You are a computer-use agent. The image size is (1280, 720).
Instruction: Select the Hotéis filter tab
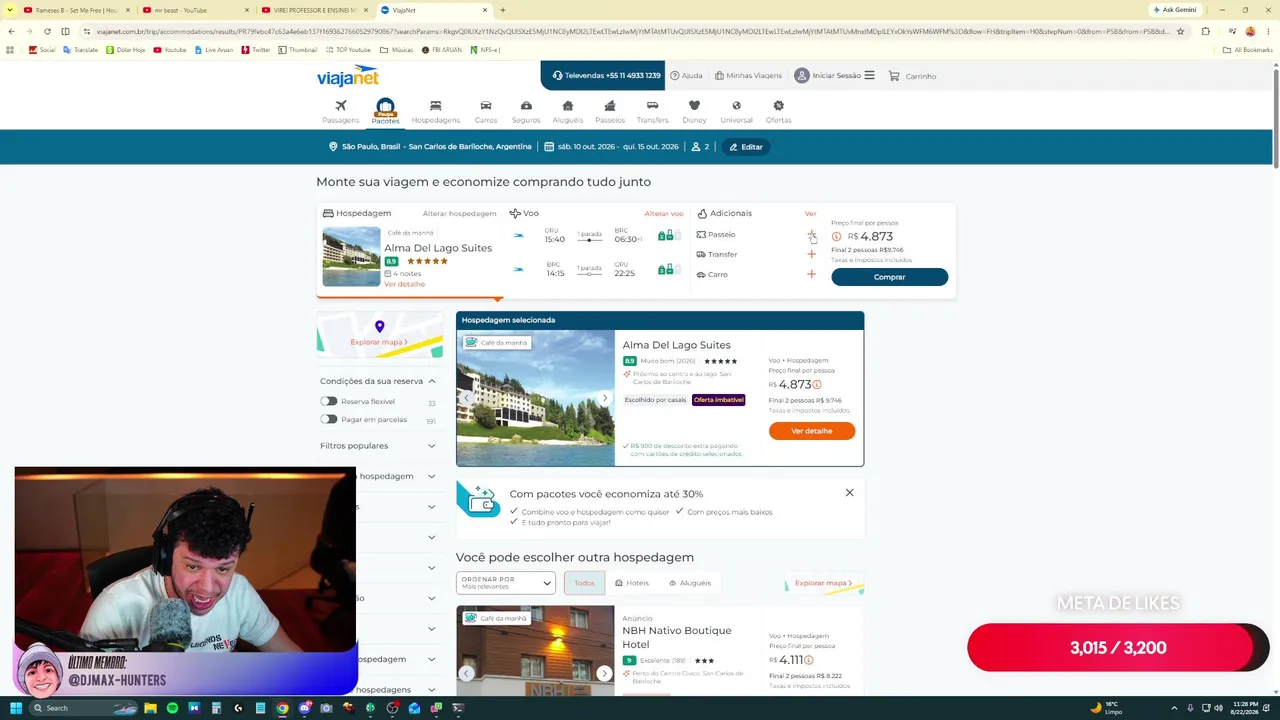632,583
